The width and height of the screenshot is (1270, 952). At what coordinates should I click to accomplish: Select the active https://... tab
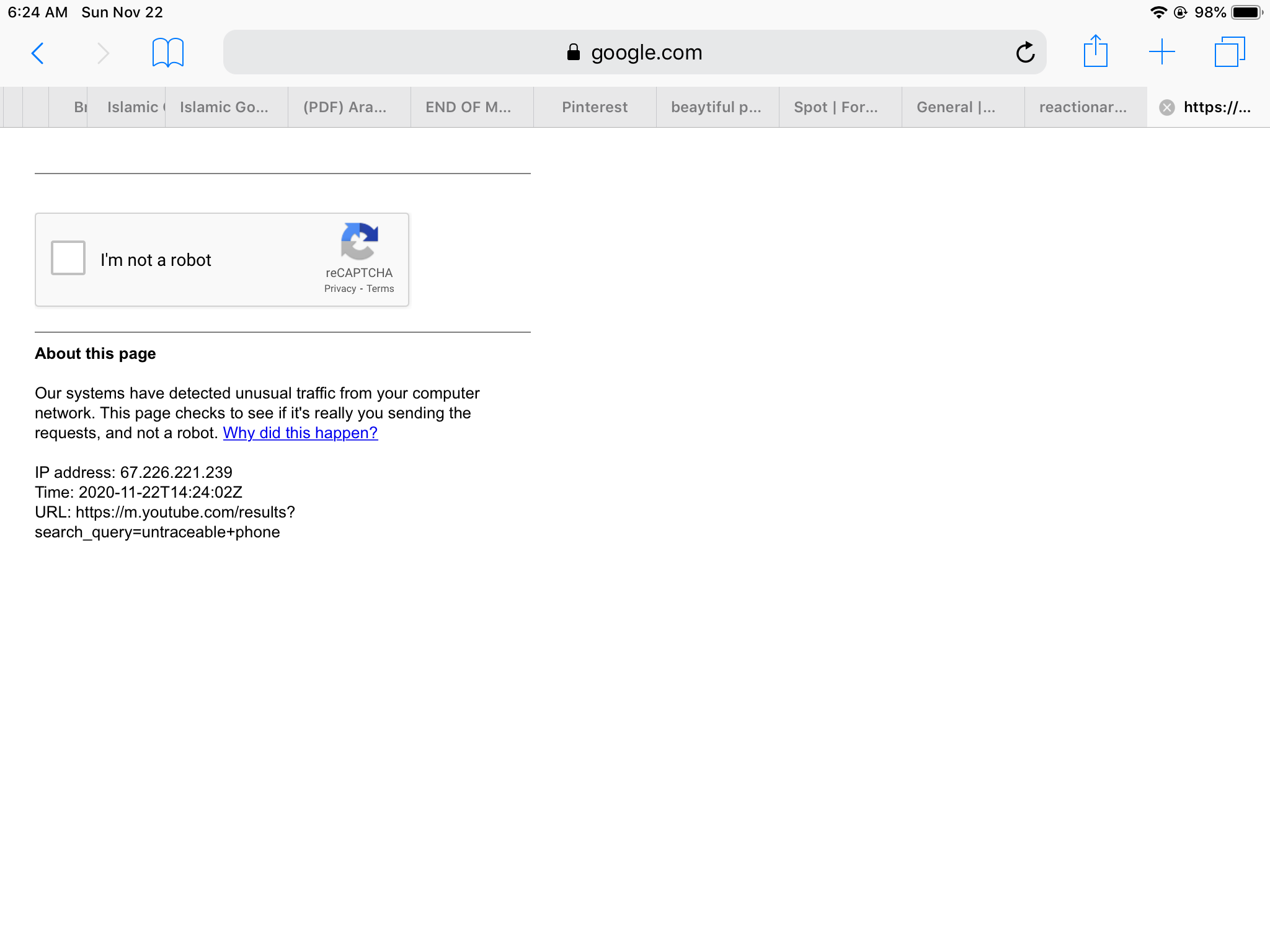click(1209, 107)
